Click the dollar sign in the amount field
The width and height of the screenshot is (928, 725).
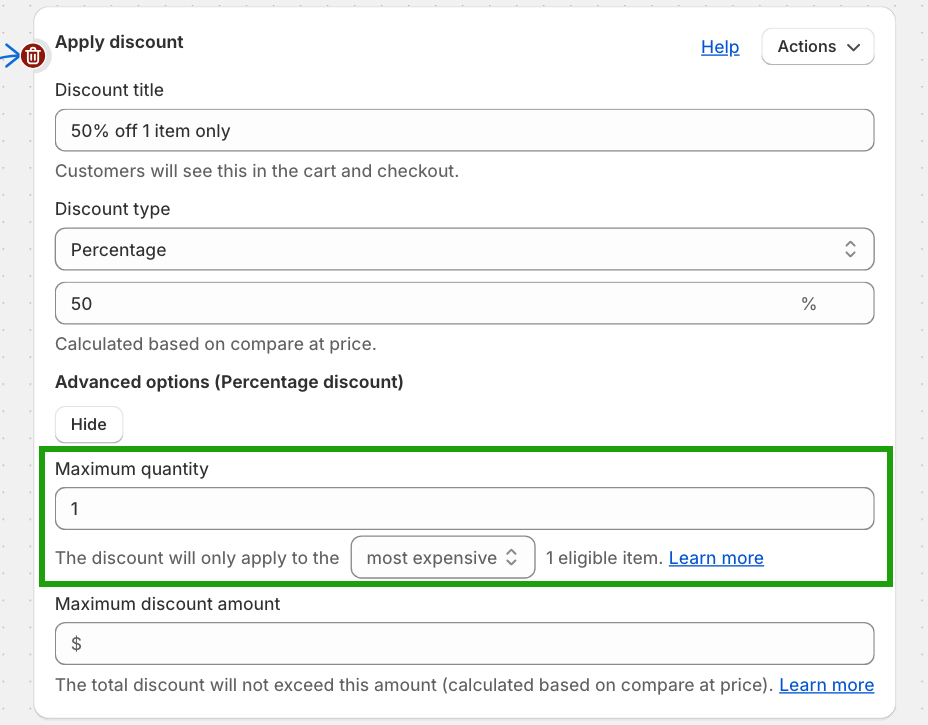point(76,644)
